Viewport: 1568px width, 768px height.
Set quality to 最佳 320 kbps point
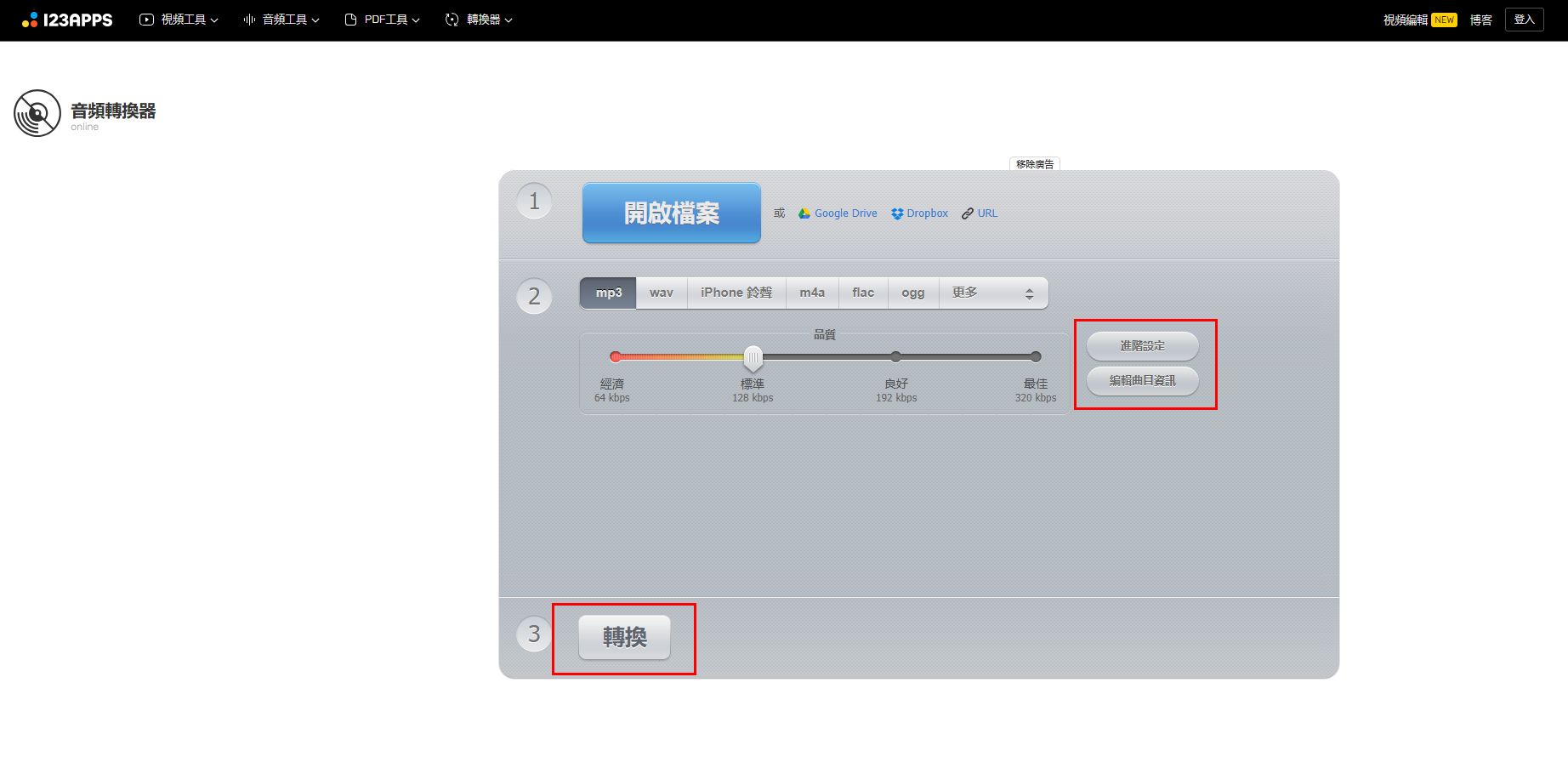pyautogui.click(x=1036, y=357)
